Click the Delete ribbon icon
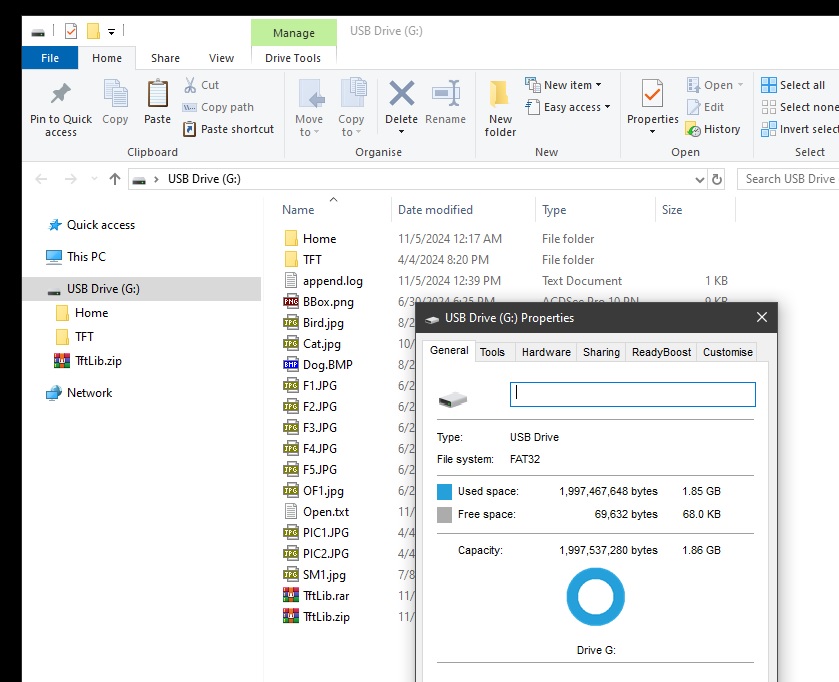Viewport: 839px width, 682px height. tap(401, 95)
